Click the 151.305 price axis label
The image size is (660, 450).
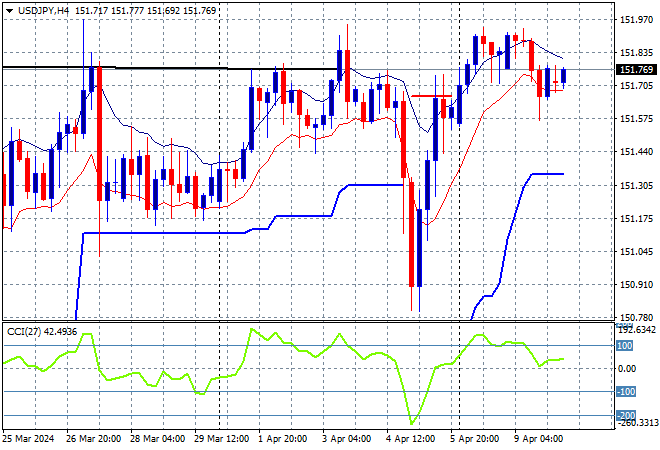point(636,186)
